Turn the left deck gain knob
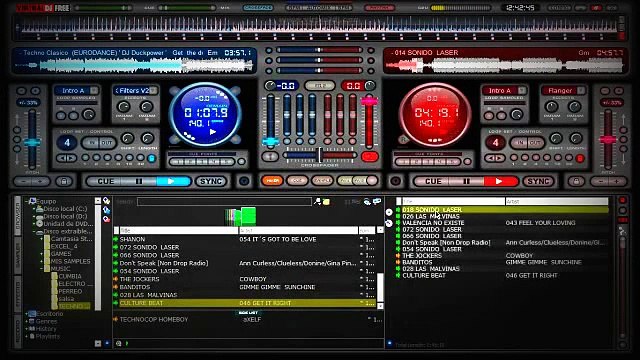Screen dimensions: 640x360 pyautogui.click(x=270, y=85)
